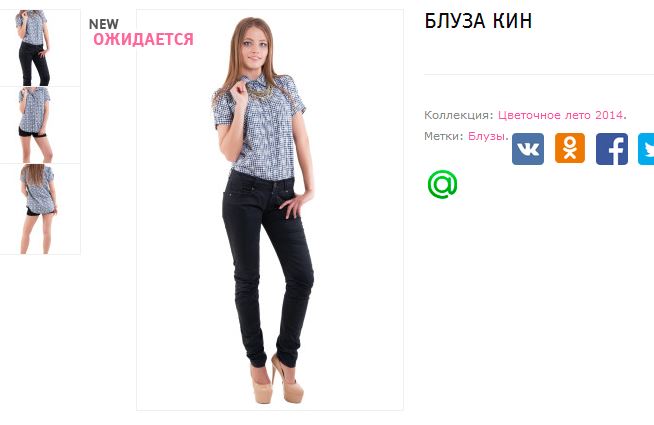
Task: Select the thumbnail with front view in shorts
Action: pos(39,125)
